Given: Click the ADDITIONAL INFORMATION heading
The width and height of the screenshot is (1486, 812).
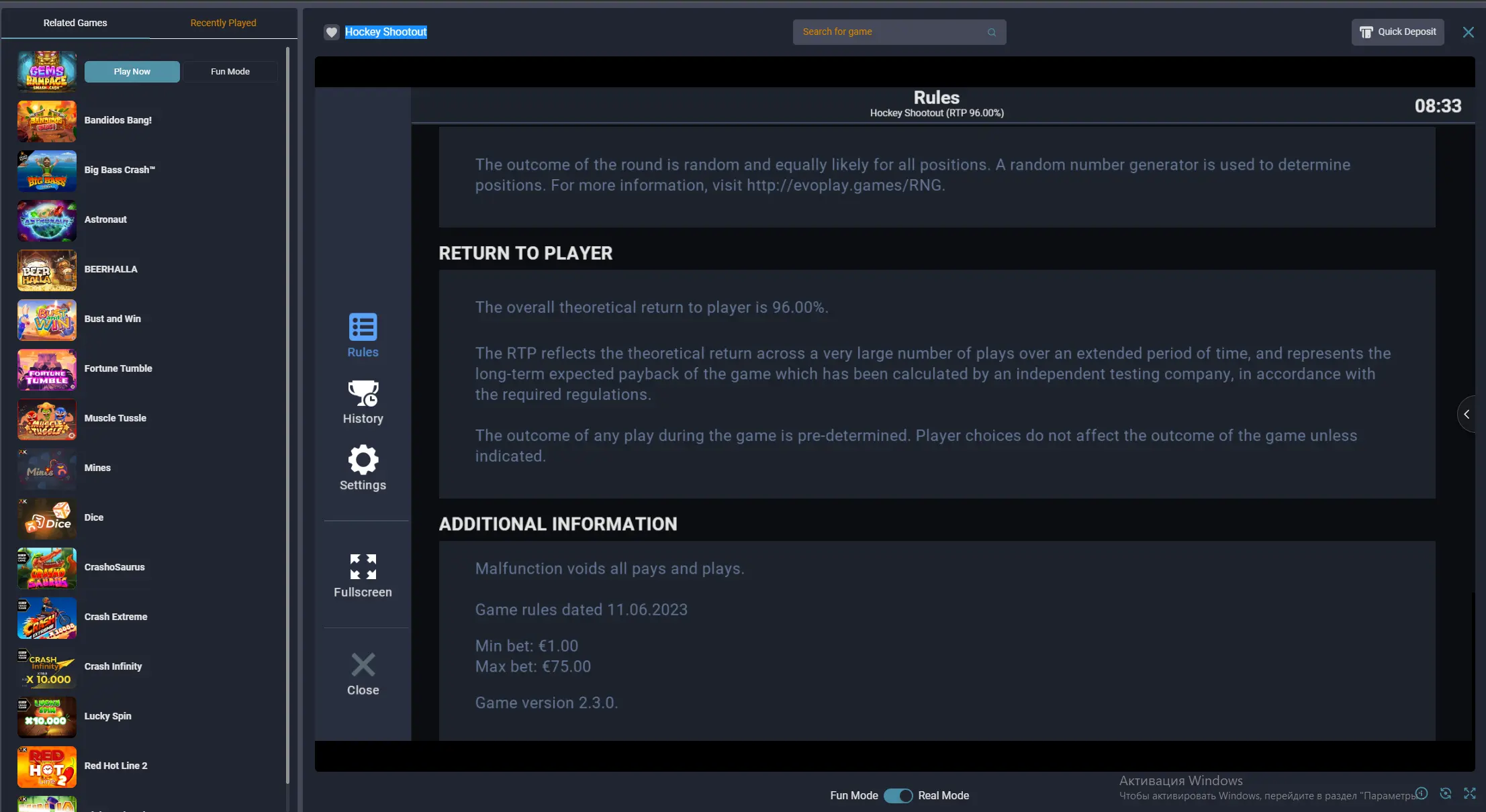Looking at the screenshot, I should coord(558,524).
